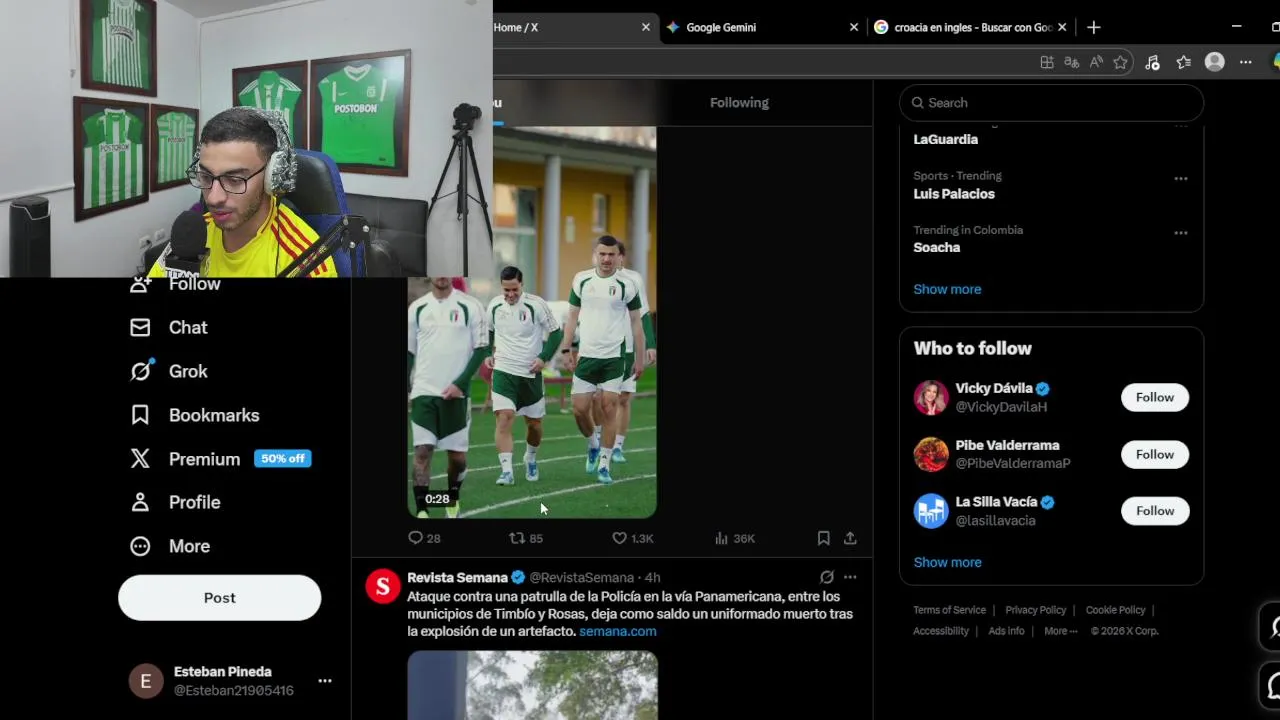Follow Pibe Valderrama

pos(1154,454)
